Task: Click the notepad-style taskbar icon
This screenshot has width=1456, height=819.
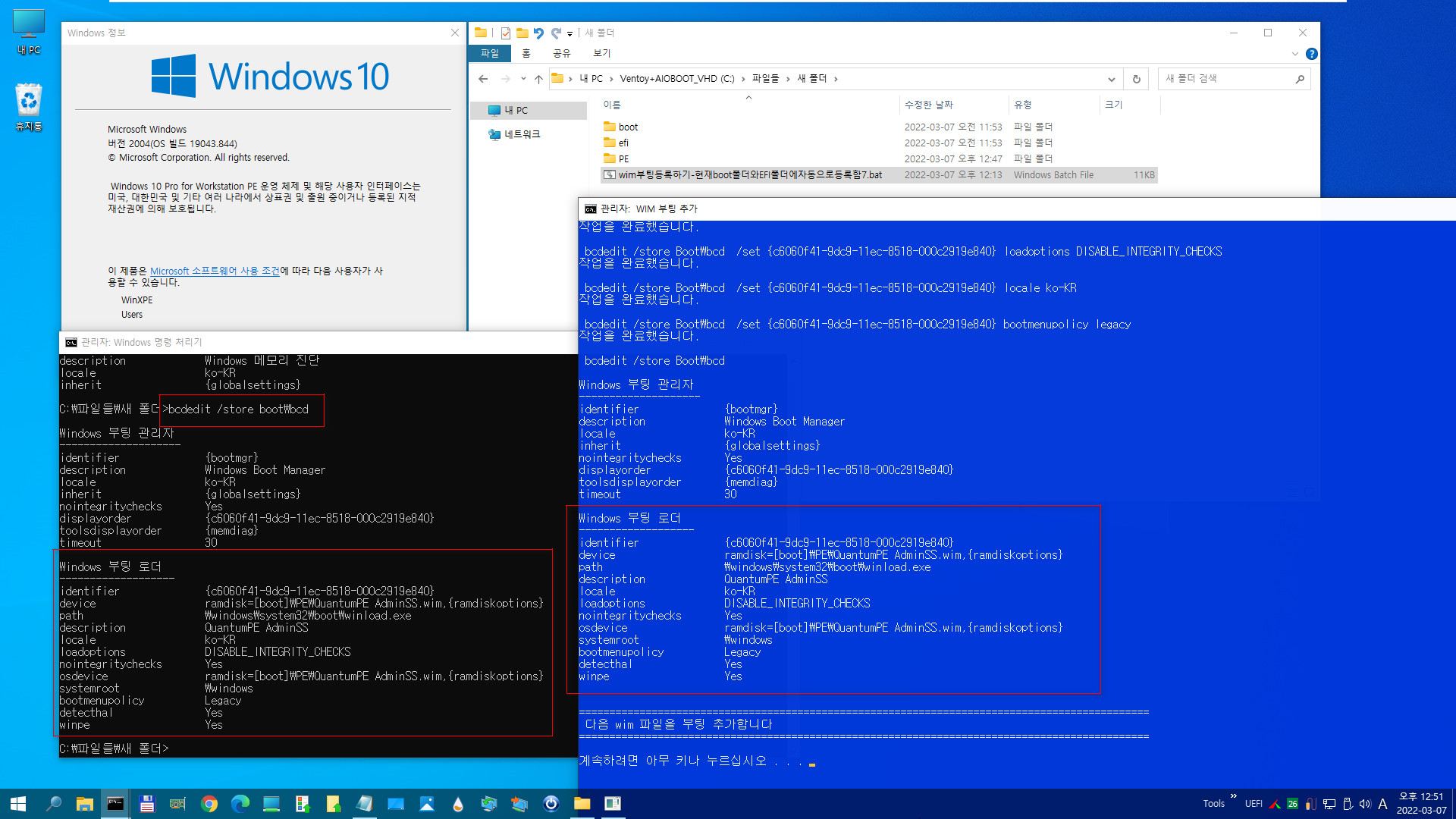Action: tap(365, 804)
